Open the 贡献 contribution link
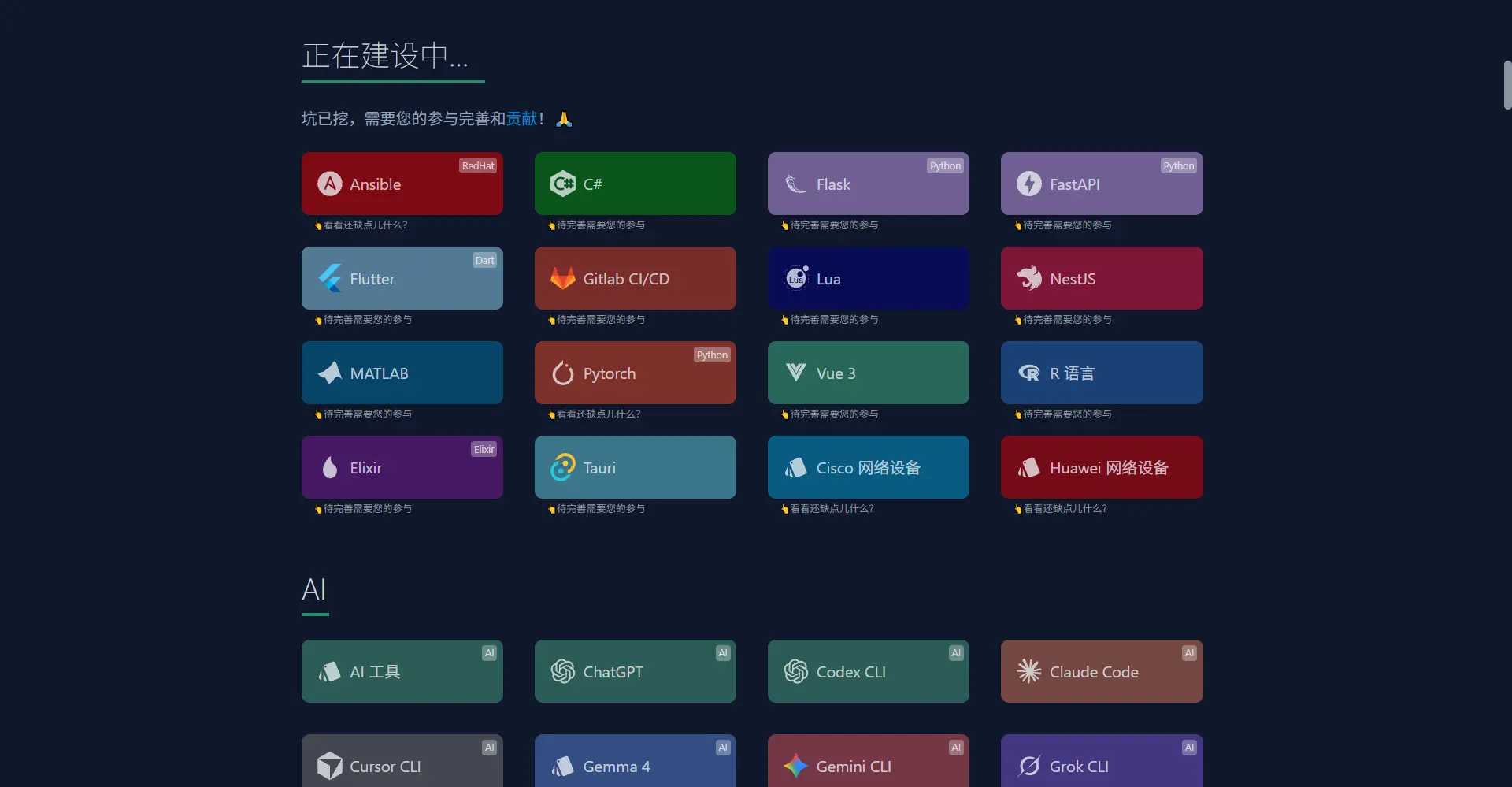Viewport: 1512px width, 787px height. click(521, 118)
